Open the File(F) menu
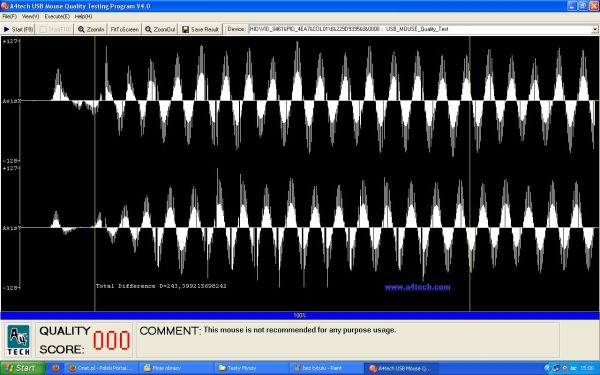 pos(10,16)
